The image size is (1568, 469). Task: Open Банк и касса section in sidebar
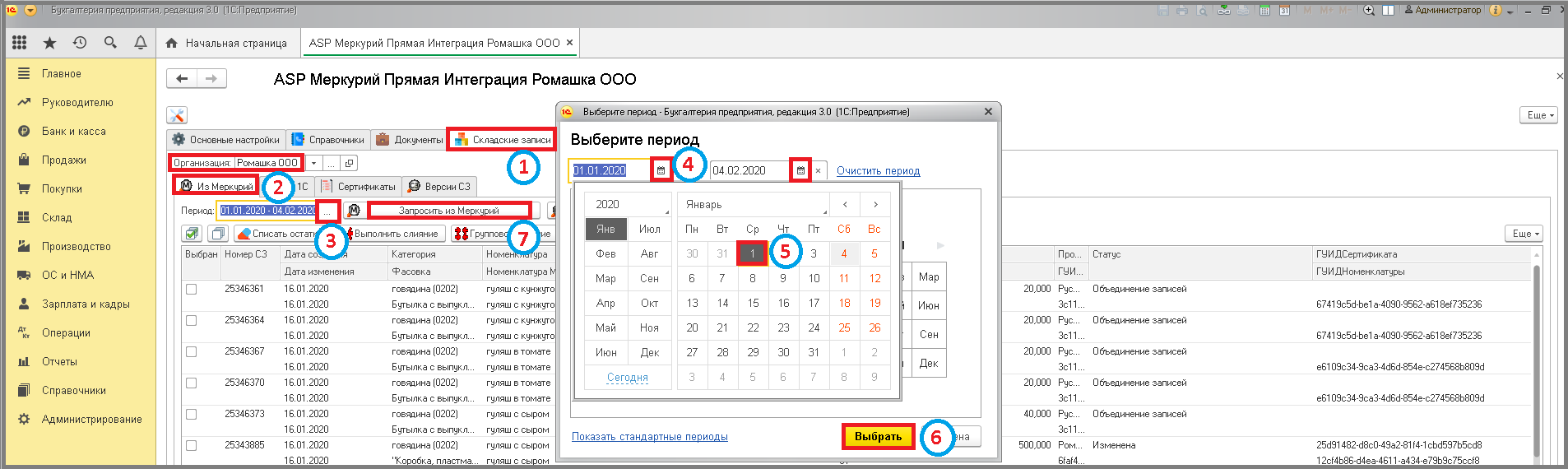74,131
